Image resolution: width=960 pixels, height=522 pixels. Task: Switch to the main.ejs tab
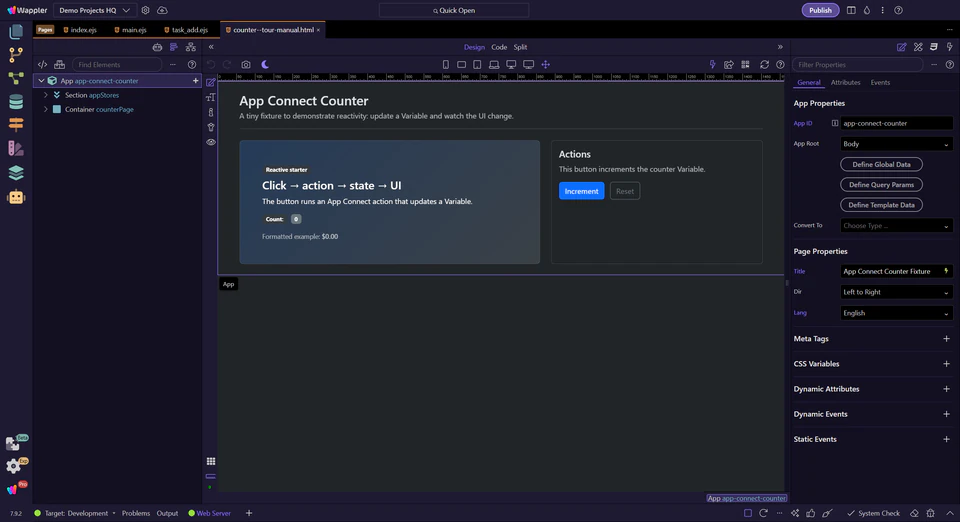pos(130,29)
